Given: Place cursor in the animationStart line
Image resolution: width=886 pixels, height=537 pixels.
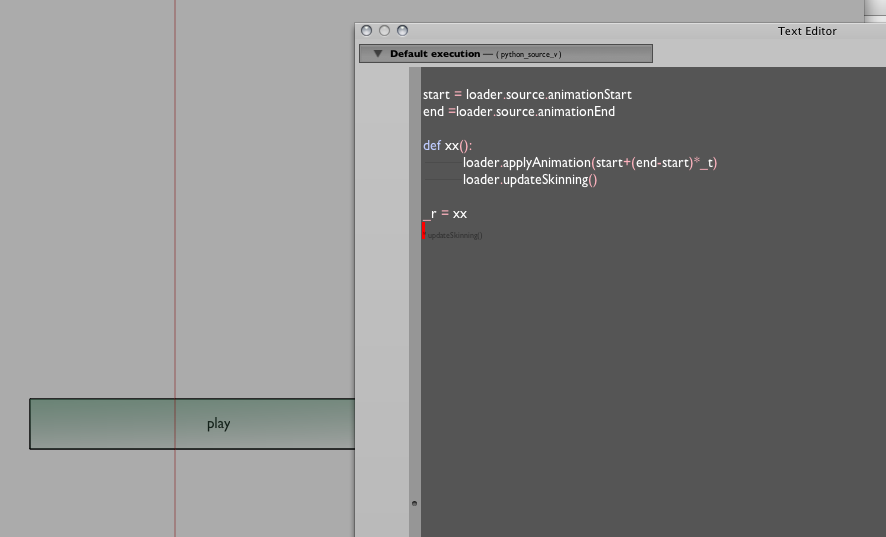Looking at the screenshot, I should 527,95.
